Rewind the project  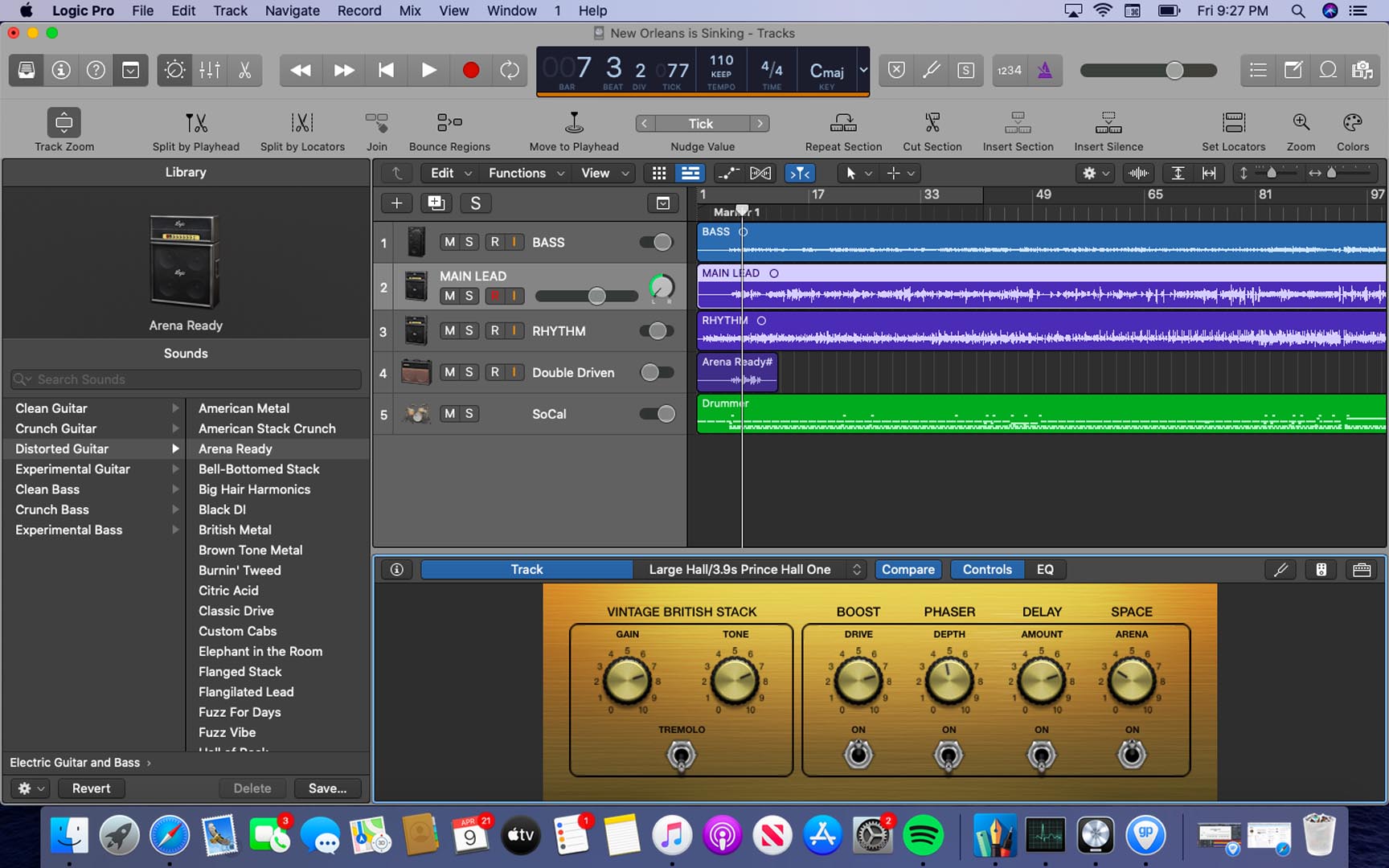[x=301, y=70]
